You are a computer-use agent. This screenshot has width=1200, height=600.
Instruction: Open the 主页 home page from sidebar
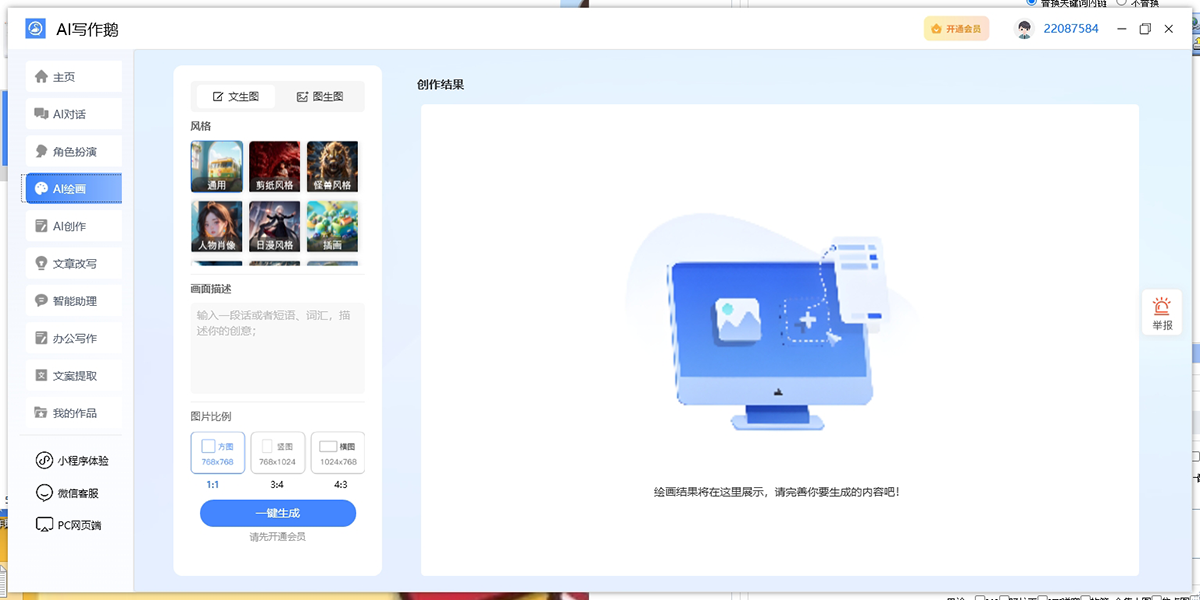point(73,76)
